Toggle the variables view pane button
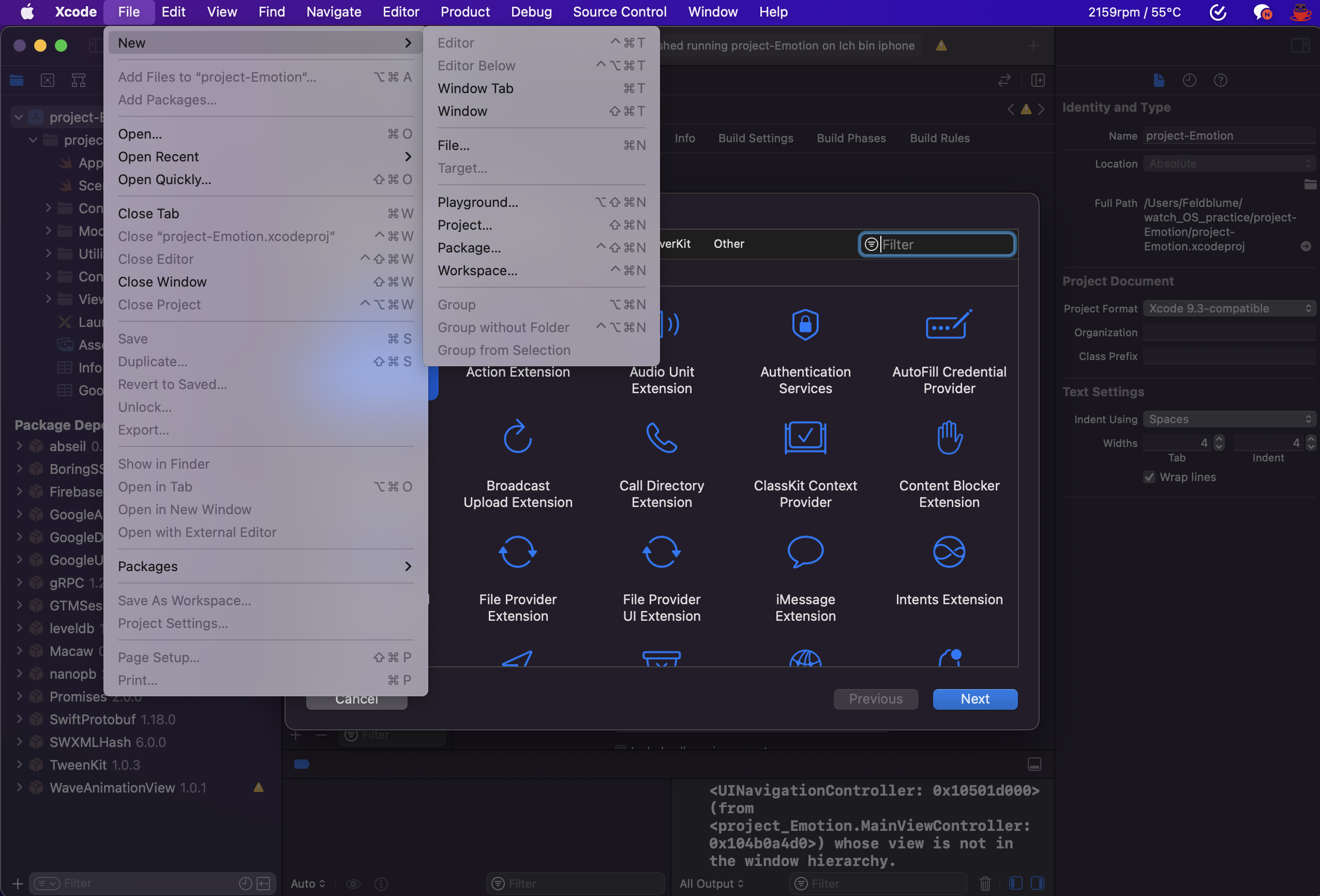The height and width of the screenshot is (896, 1320). pyautogui.click(x=1015, y=883)
